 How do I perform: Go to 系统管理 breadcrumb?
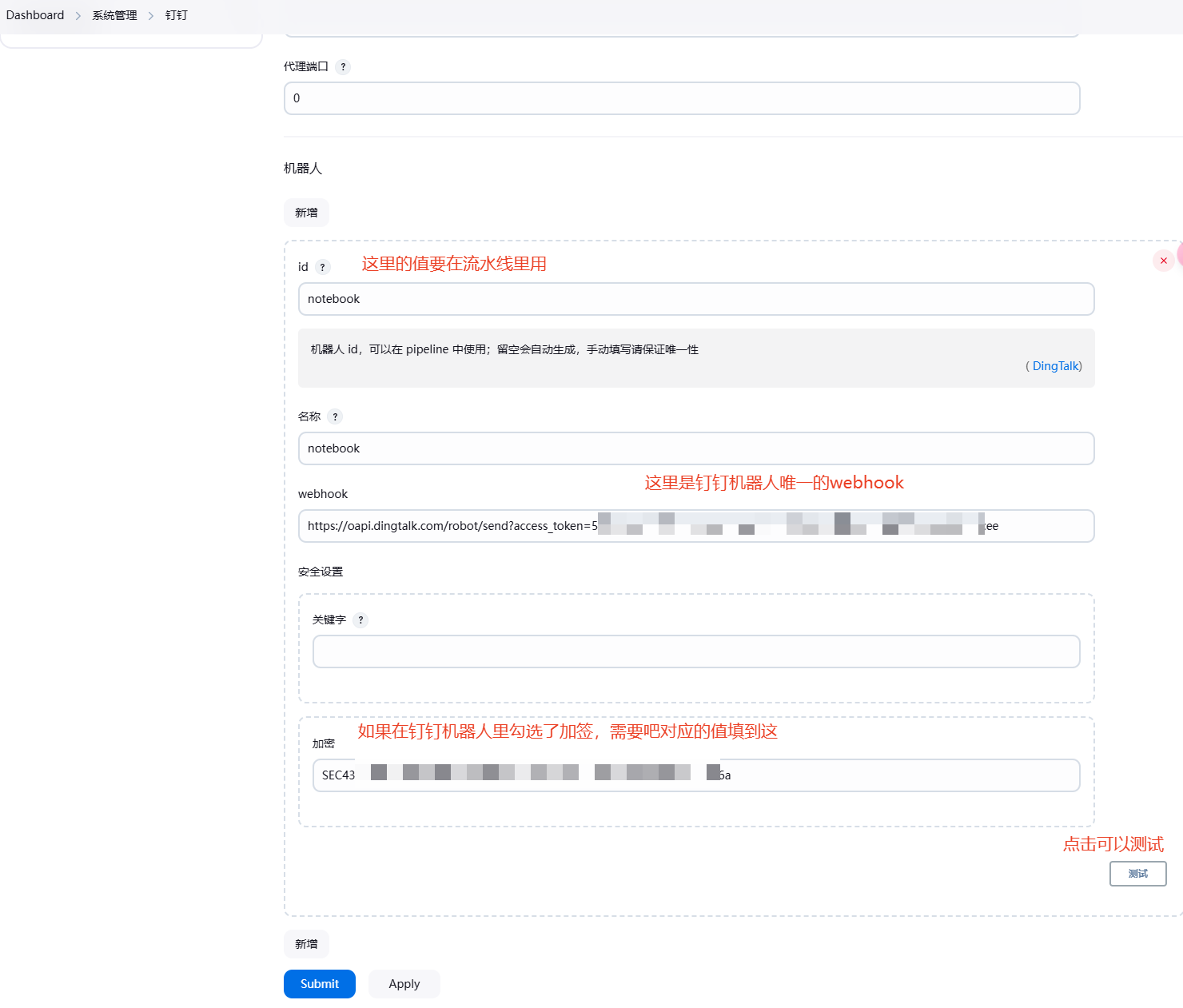click(114, 15)
